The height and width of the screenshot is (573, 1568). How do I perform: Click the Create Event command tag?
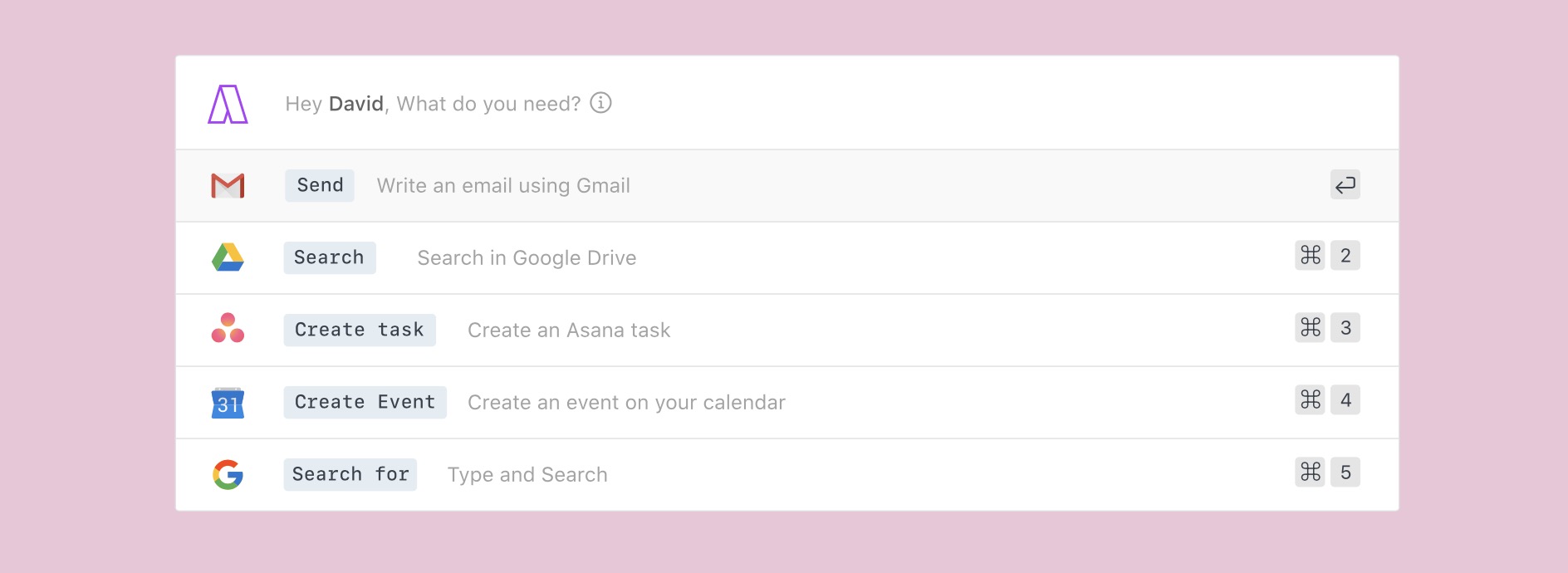point(365,402)
